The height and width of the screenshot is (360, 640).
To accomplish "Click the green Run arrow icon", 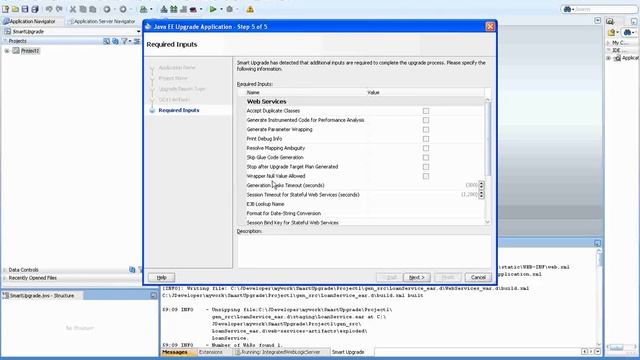I will [x=213, y=9].
